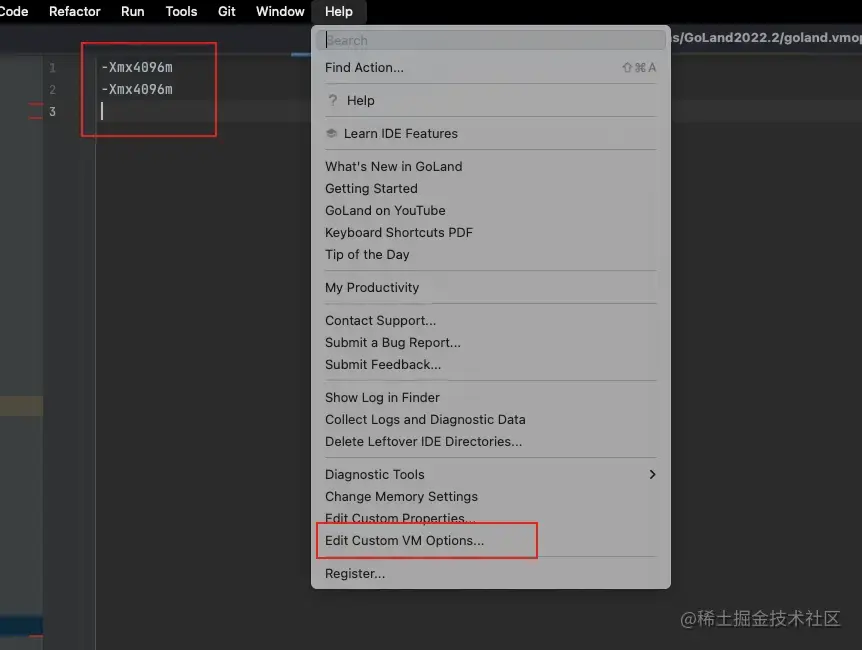Open the Code menu
The image size is (862, 650).
pos(13,12)
